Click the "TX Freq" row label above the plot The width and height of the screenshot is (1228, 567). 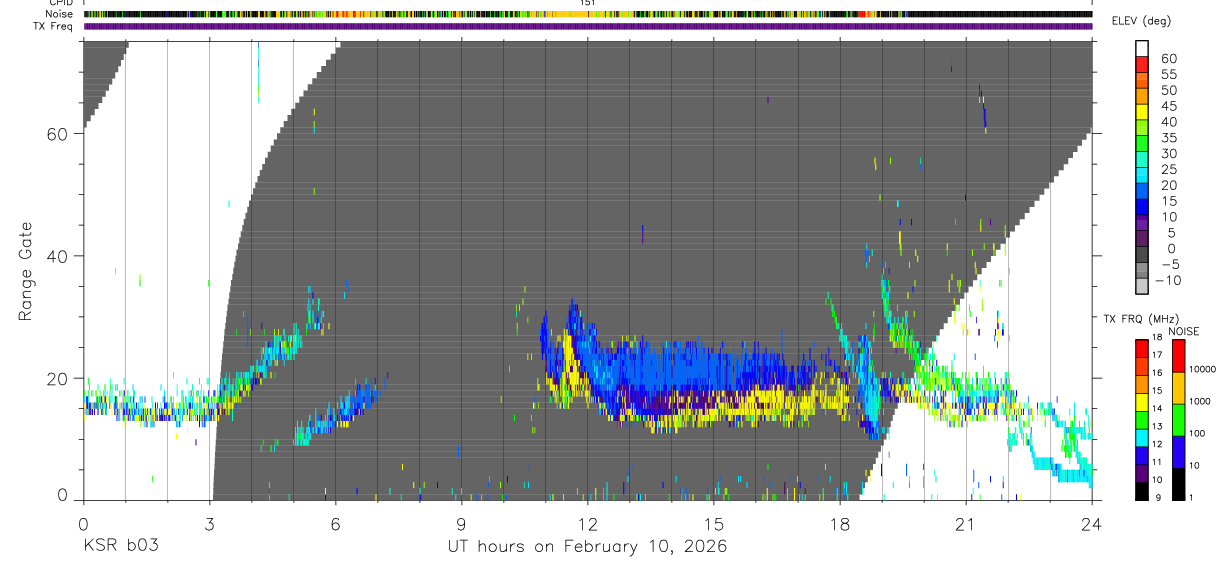pyautogui.click(x=55, y=25)
